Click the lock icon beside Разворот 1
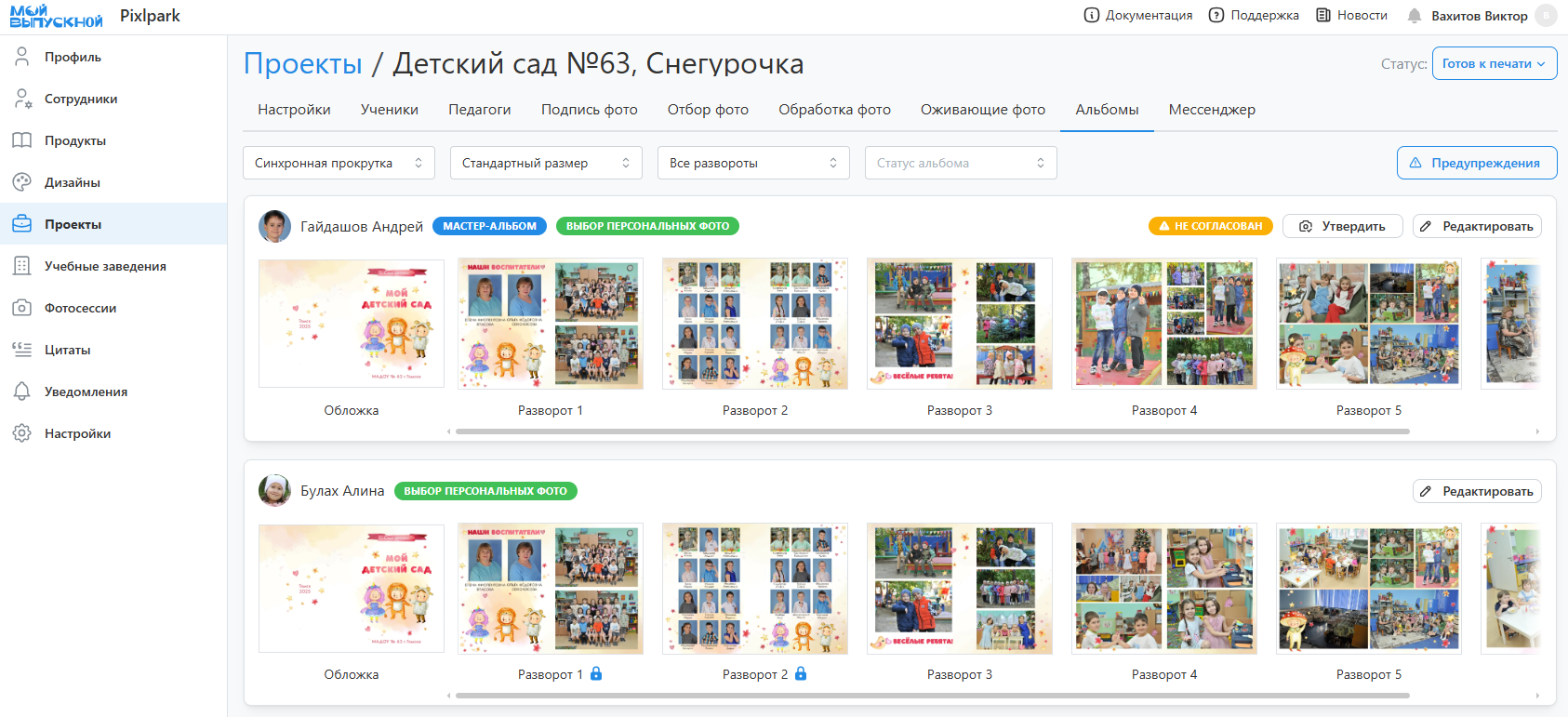 [596, 674]
